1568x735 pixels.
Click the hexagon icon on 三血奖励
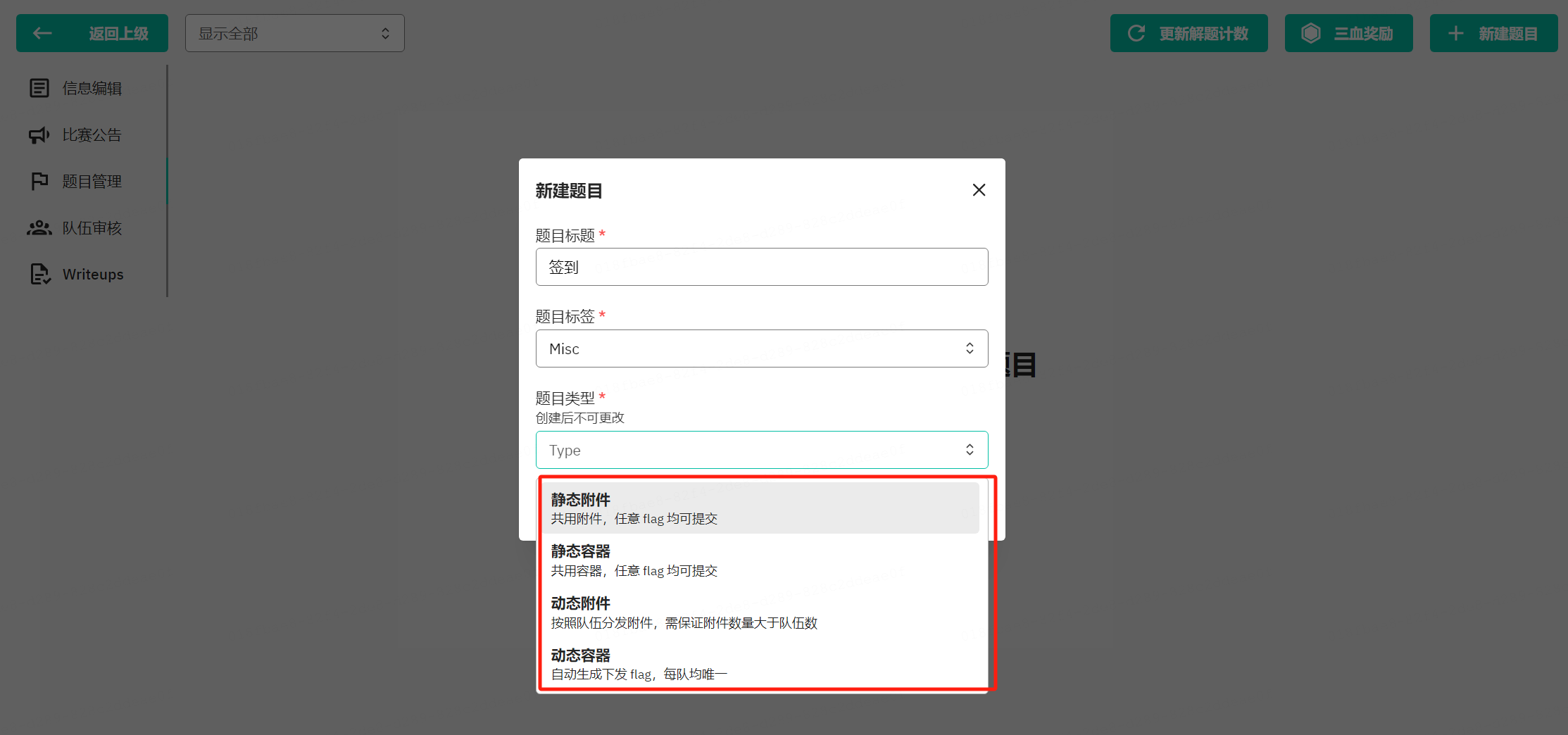click(1310, 33)
